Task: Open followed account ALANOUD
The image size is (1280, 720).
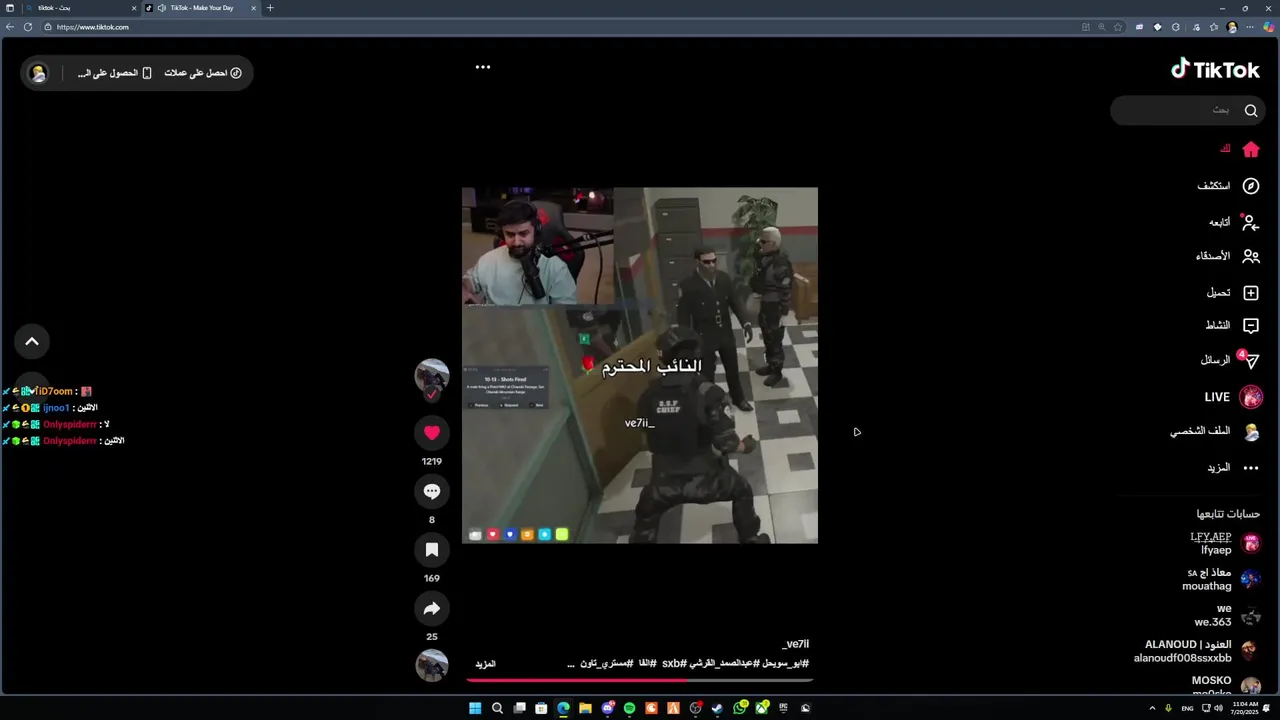Action: (1196, 651)
